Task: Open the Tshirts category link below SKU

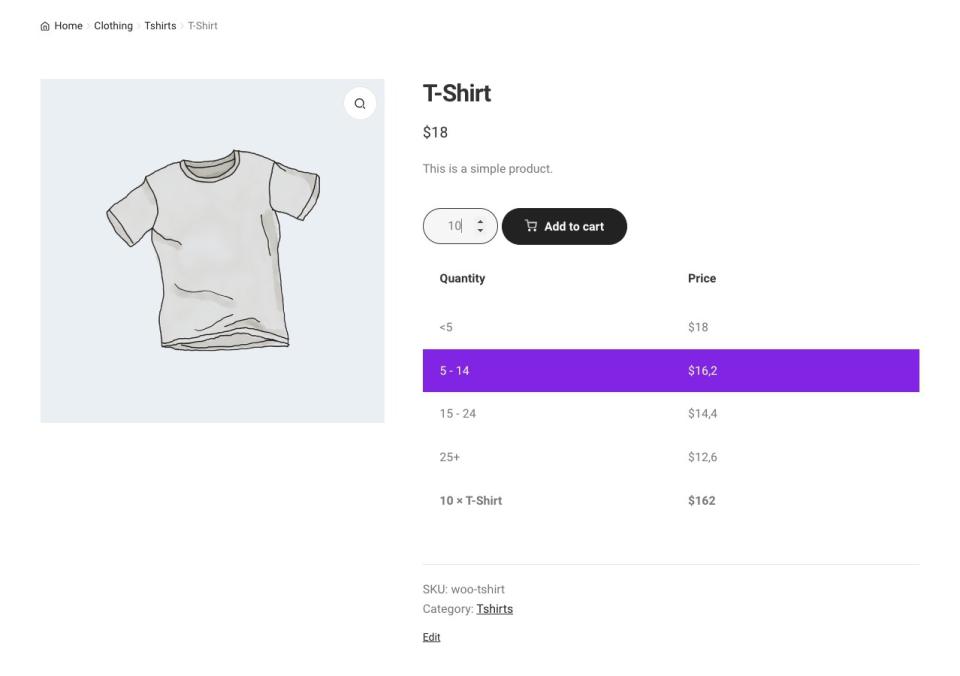Action: pyautogui.click(x=494, y=609)
